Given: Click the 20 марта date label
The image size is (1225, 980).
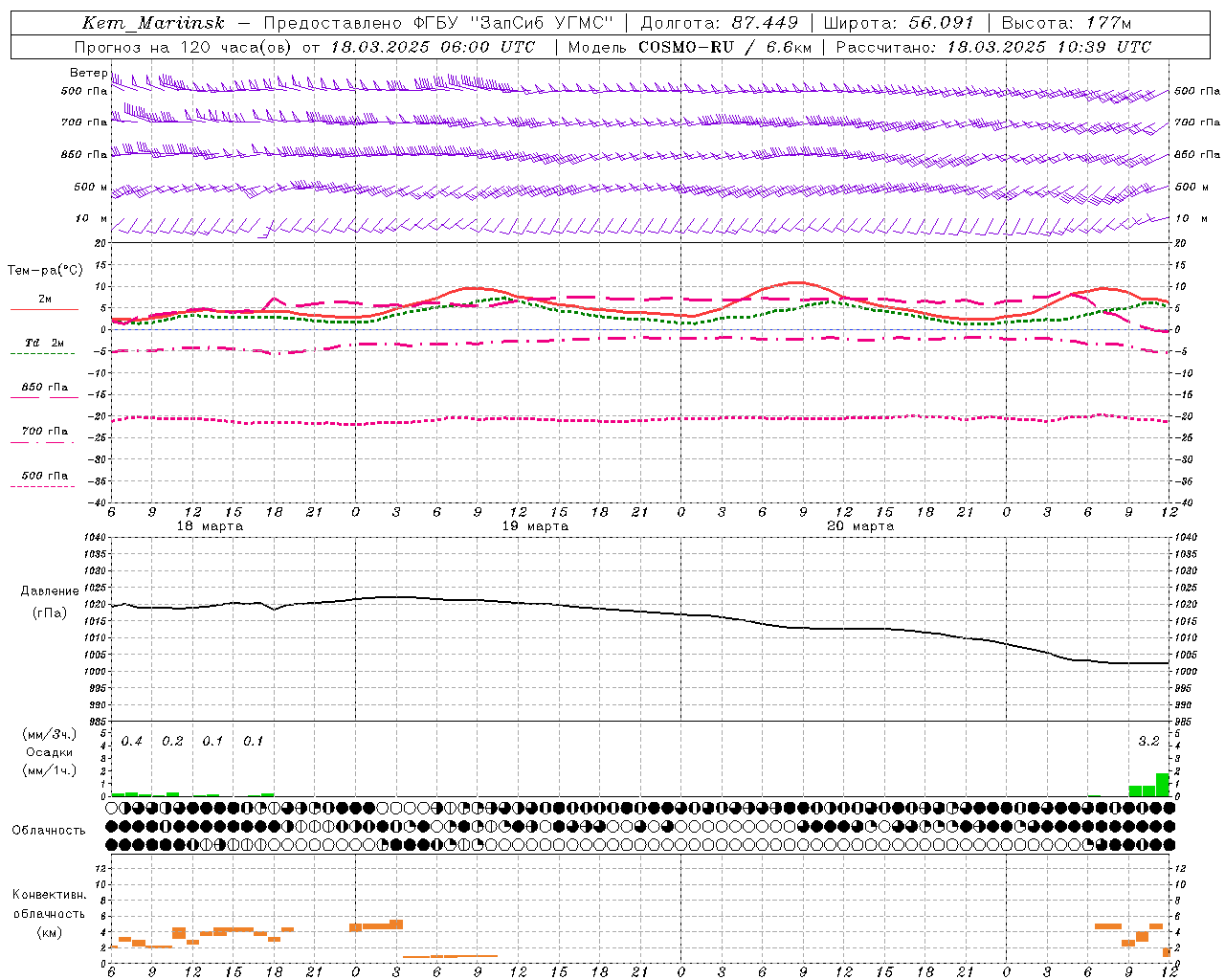Looking at the screenshot, I should (x=861, y=526).
